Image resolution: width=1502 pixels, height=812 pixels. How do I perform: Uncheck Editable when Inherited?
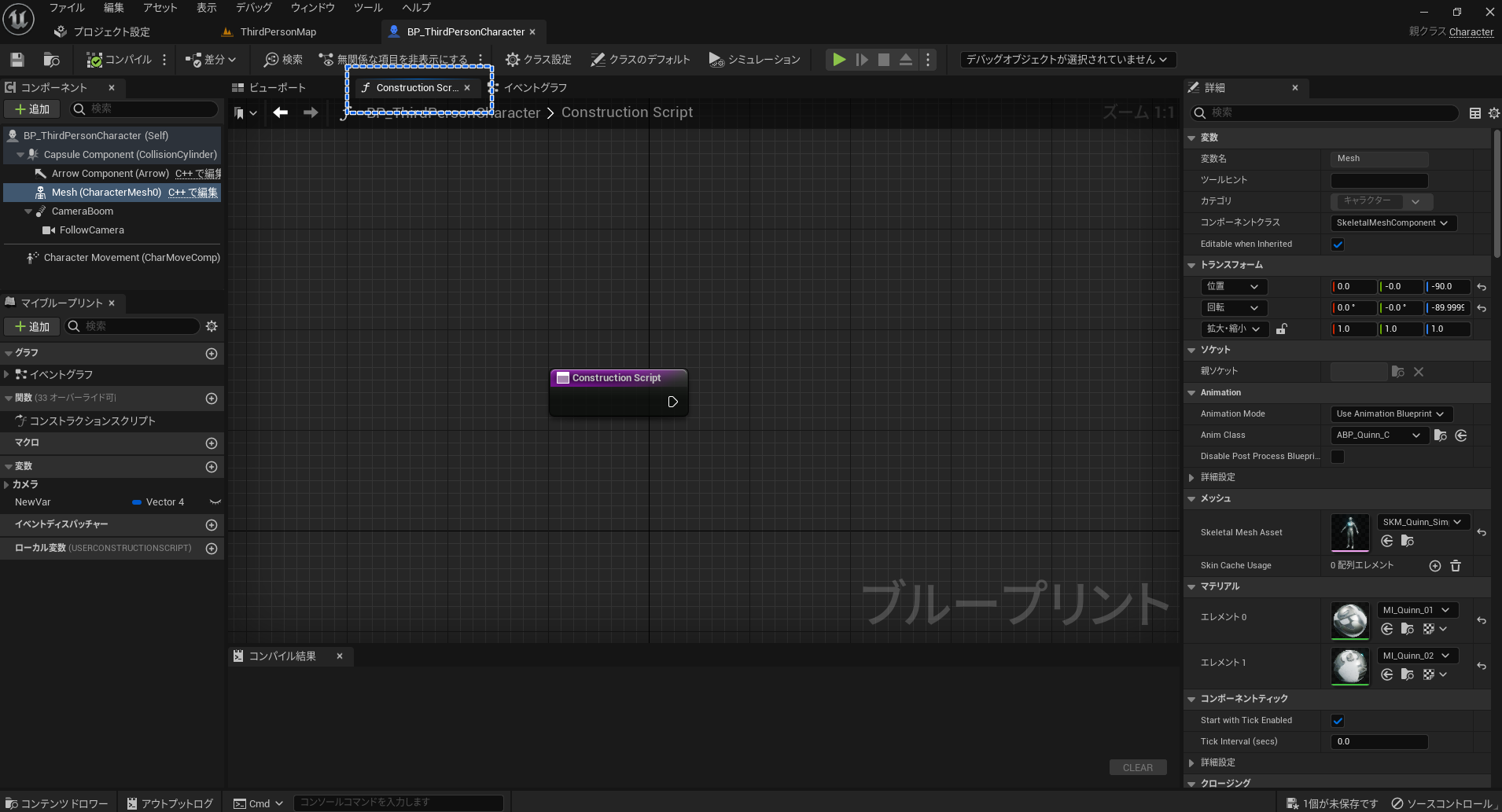click(1338, 244)
